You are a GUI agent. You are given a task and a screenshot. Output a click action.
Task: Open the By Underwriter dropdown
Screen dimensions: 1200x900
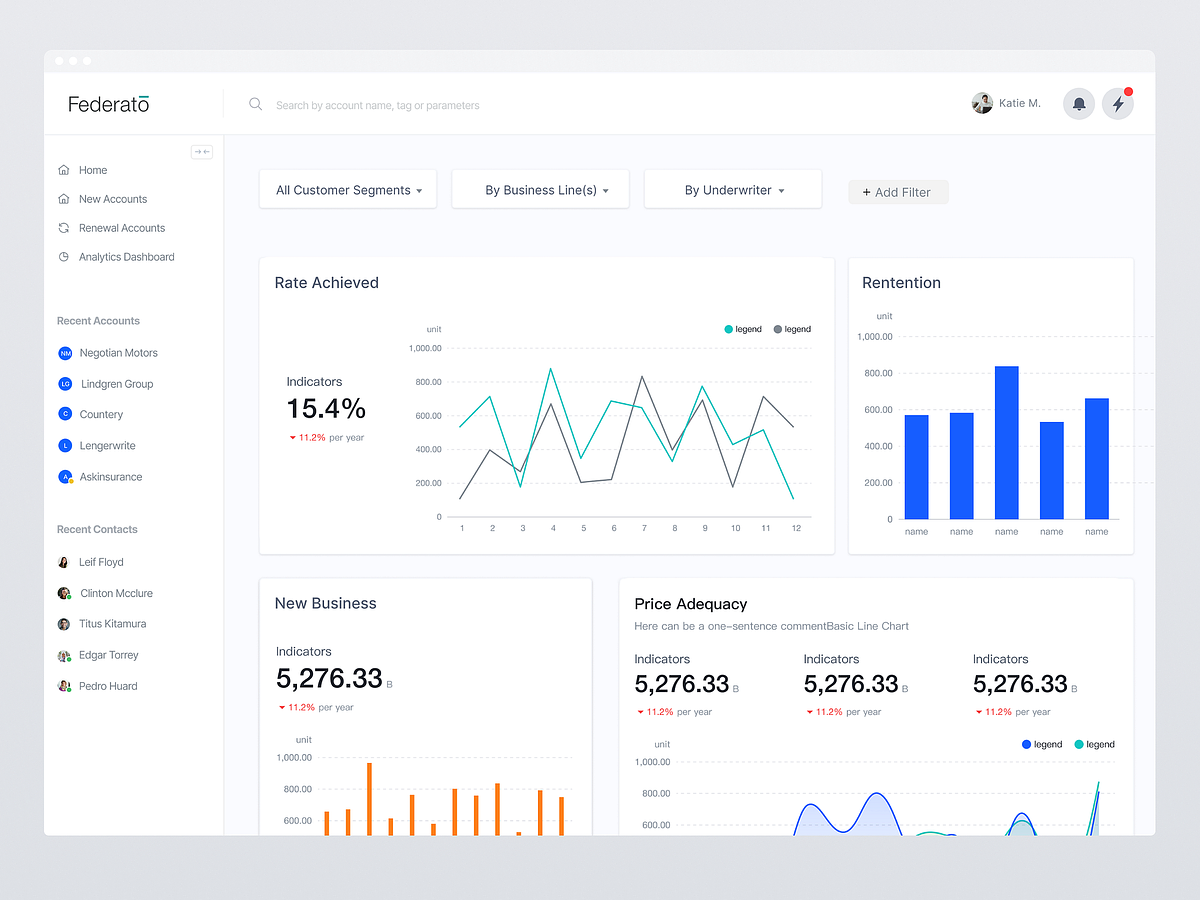tap(733, 190)
